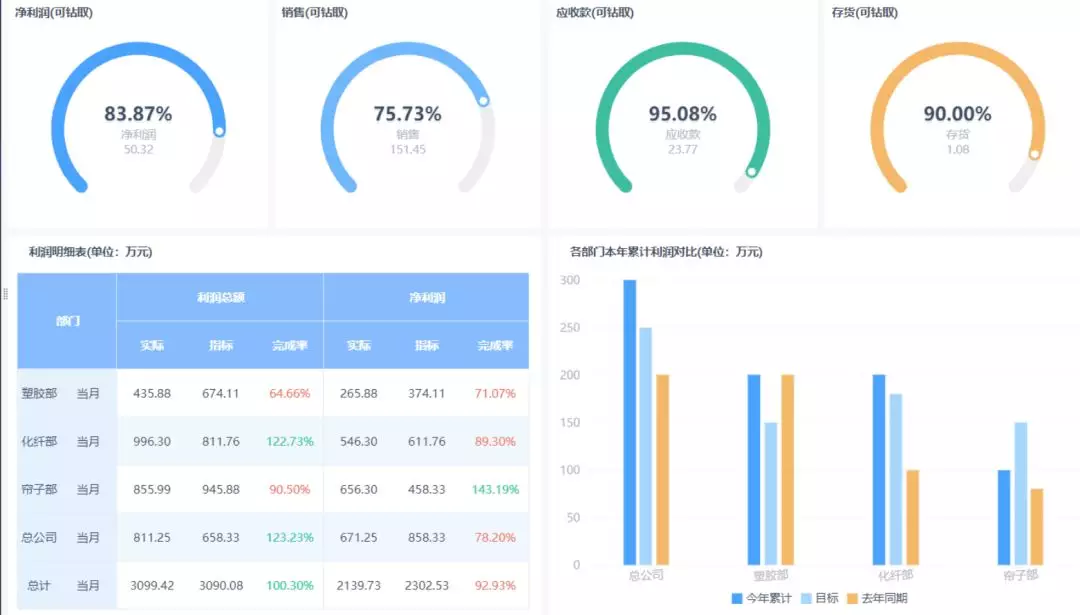Click completion rate 90.50%
Viewport: 1080px width, 615px height.
289,490
